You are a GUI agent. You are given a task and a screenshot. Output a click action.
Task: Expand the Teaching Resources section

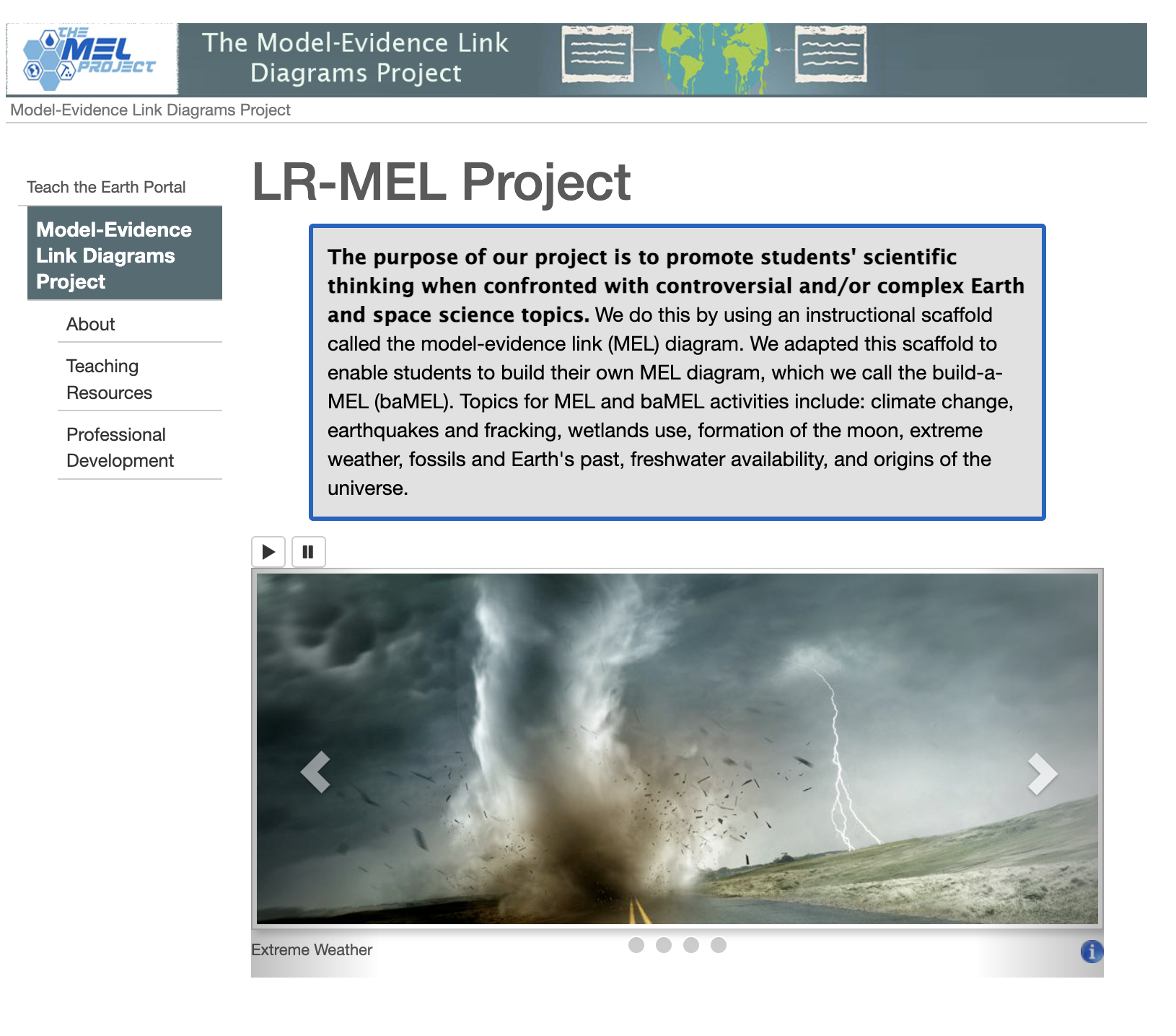pos(108,379)
